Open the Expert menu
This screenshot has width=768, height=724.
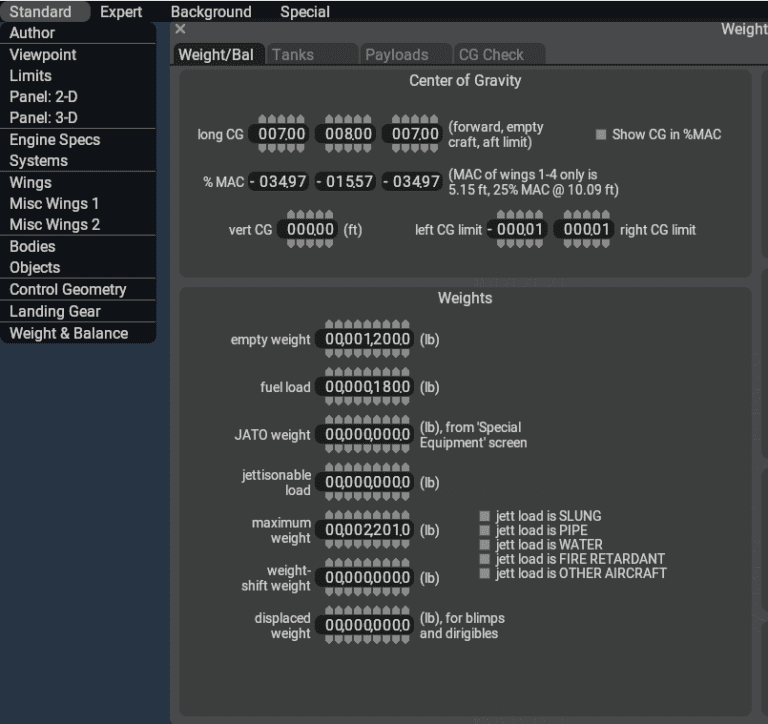pos(121,12)
